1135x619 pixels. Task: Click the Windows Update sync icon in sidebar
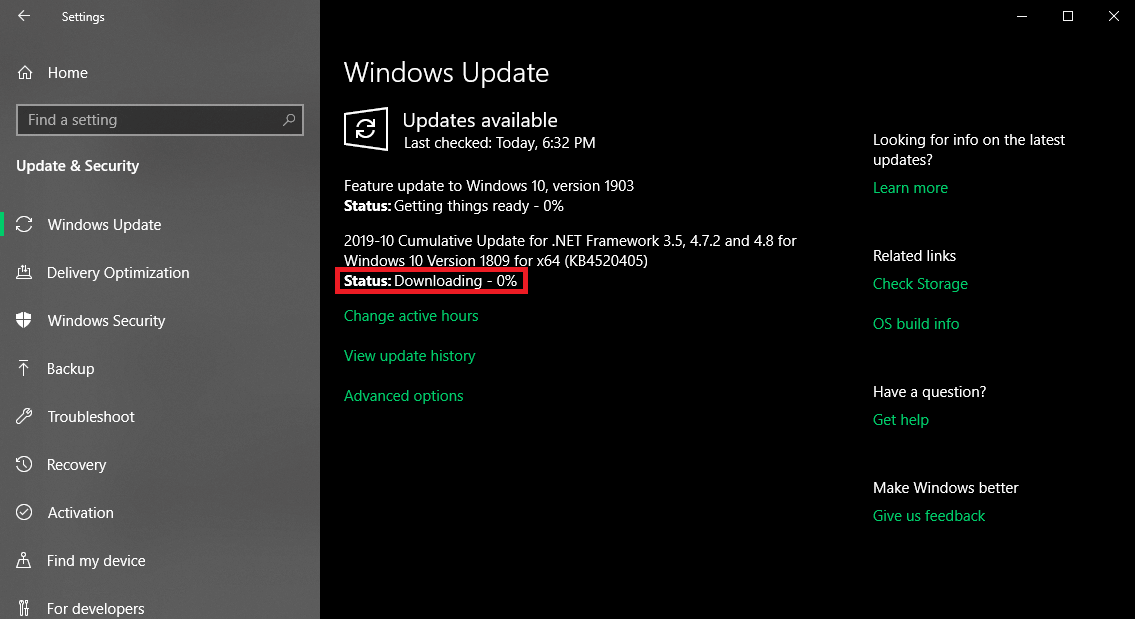click(25, 225)
